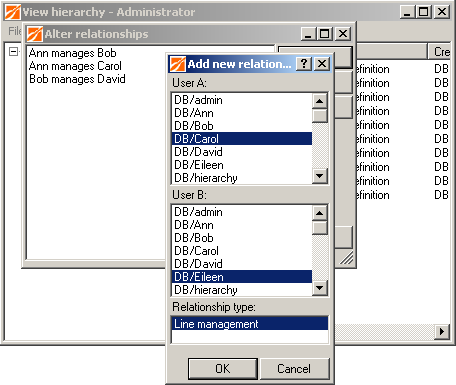Image resolution: width=456 pixels, height=385 pixels.
Task: Select DB/Ann in User B list
Action: [x=242, y=225]
